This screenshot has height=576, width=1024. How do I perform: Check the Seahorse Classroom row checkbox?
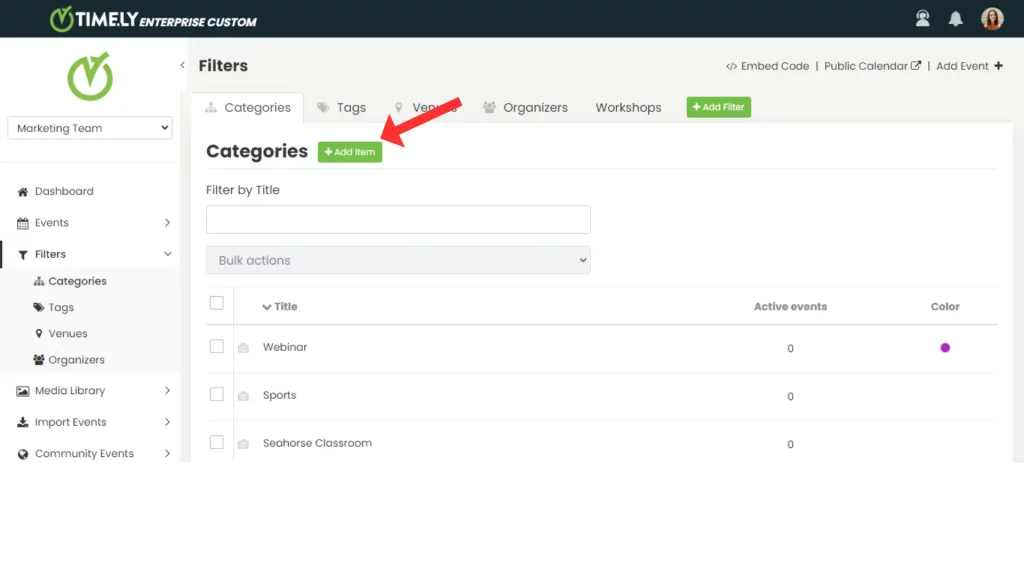point(217,442)
